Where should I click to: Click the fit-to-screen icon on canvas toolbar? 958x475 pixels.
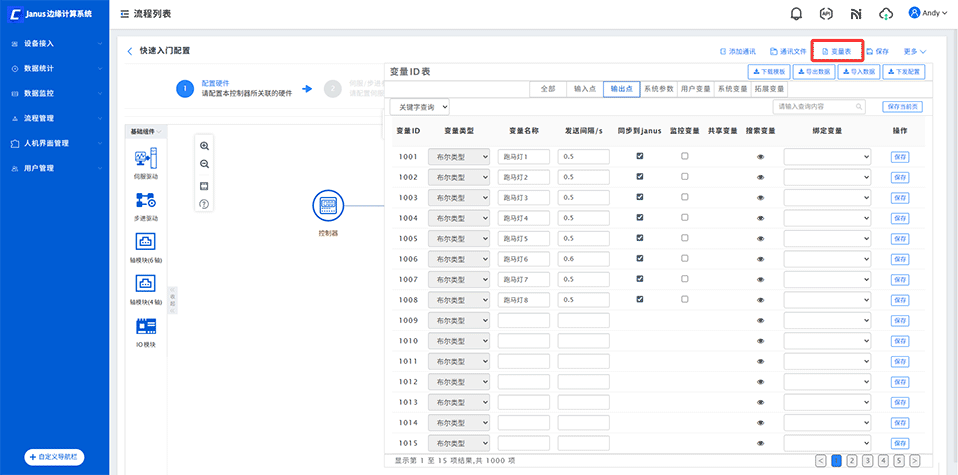coord(204,185)
